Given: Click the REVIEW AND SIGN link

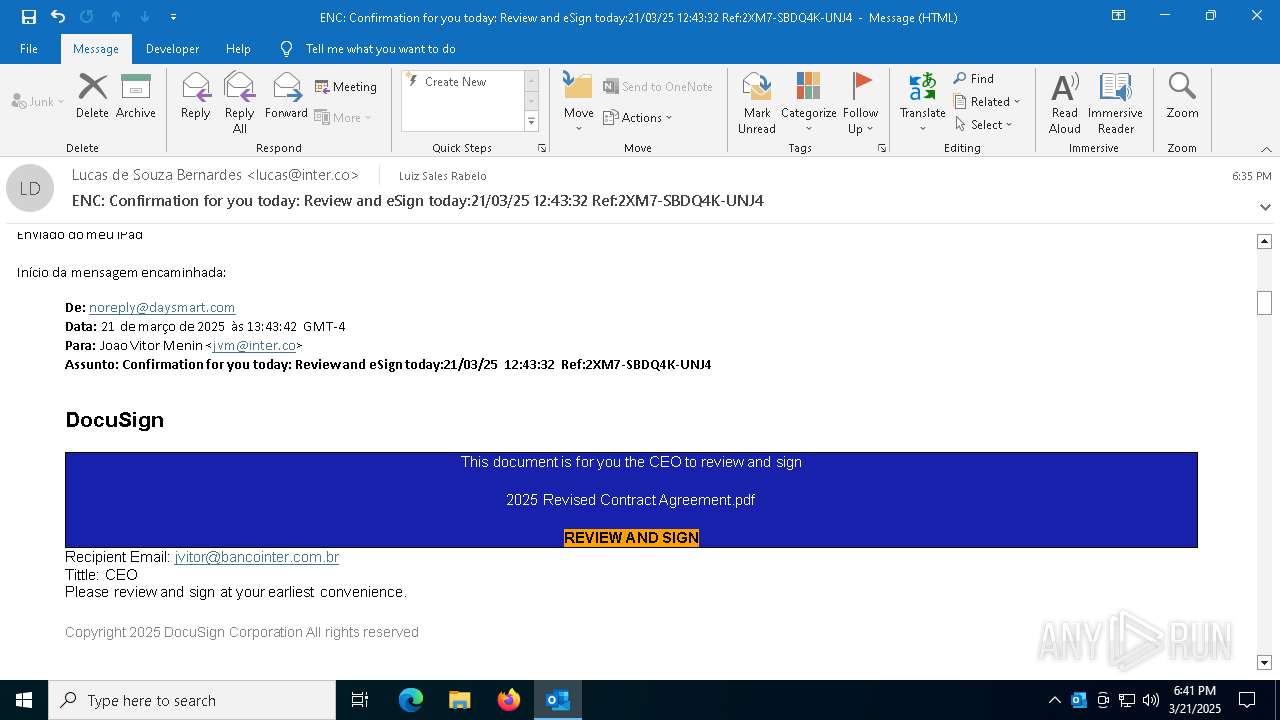Looking at the screenshot, I should point(631,538).
